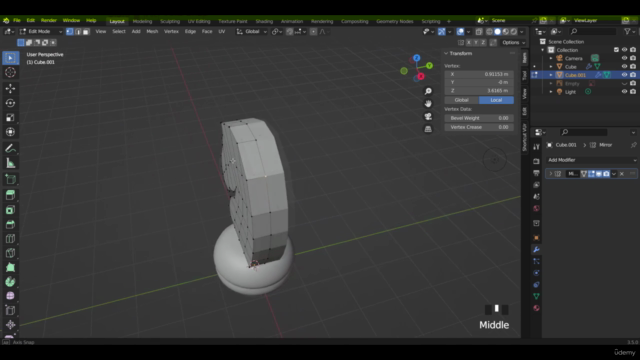Open the Render menu
The height and width of the screenshot is (360, 640).
49,20
